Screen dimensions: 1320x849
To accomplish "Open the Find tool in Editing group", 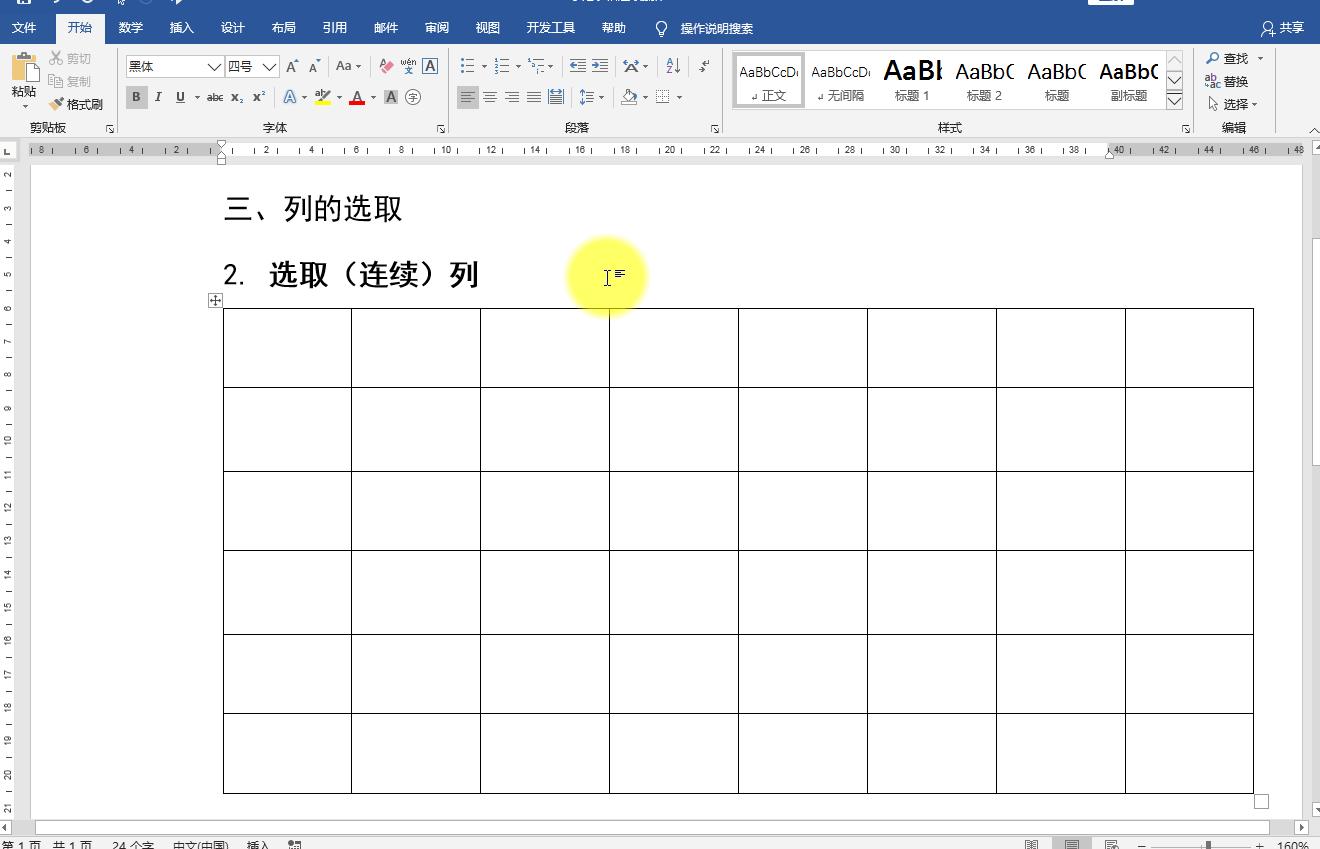I will click(x=1229, y=58).
